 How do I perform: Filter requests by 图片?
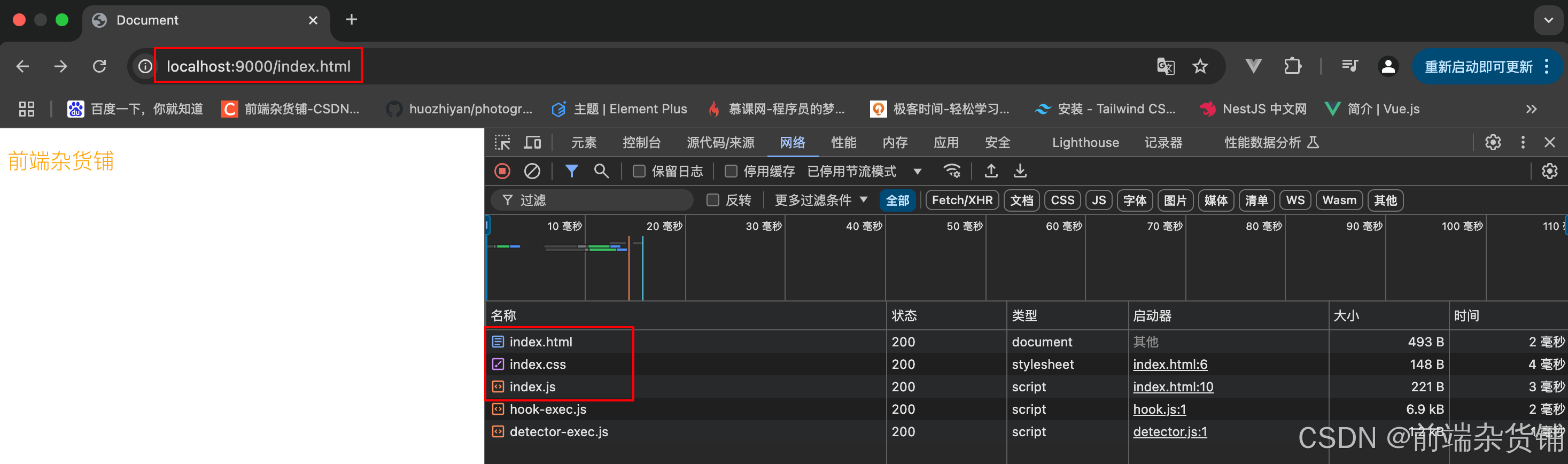click(x=1175, y=200)
